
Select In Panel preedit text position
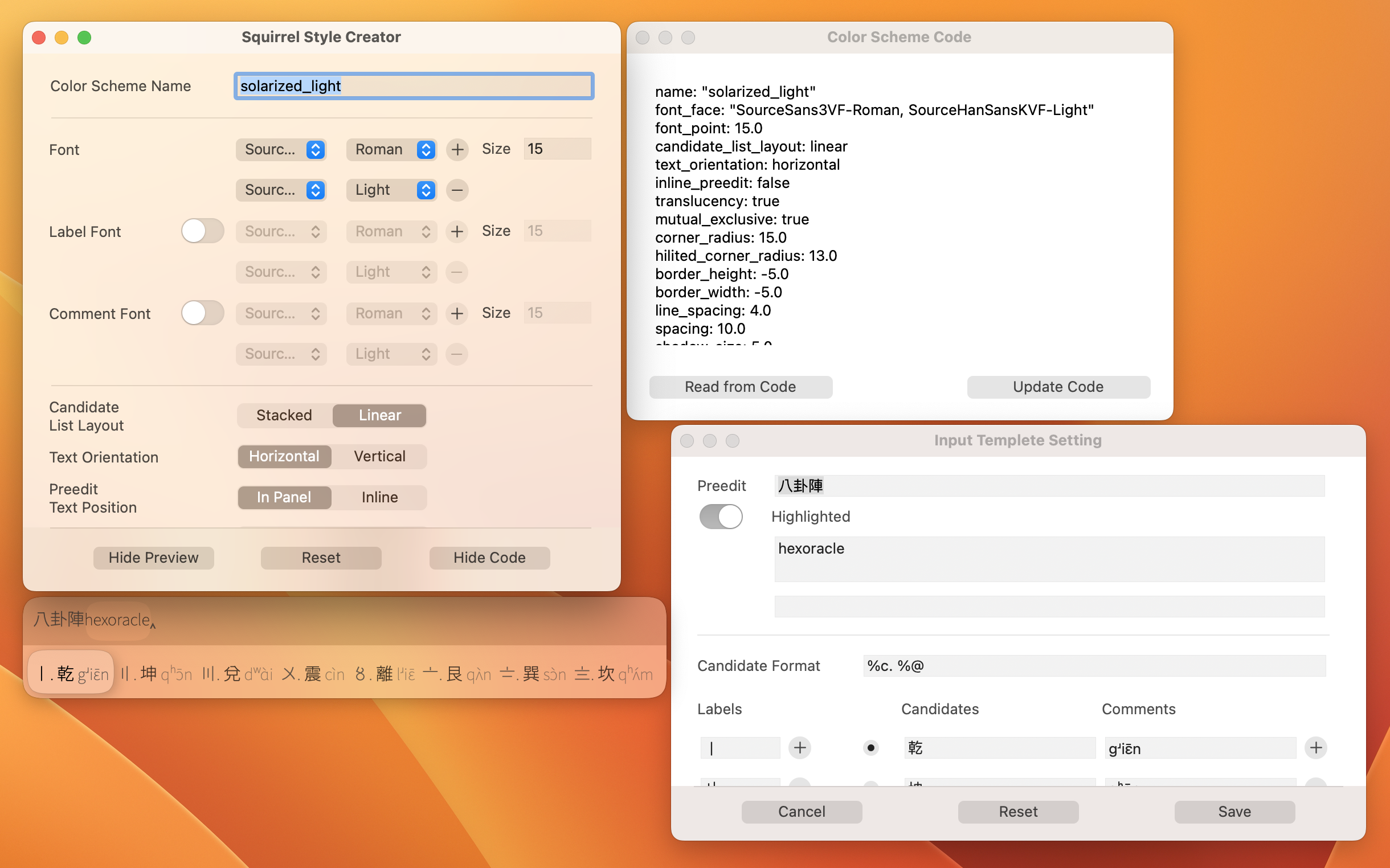[x=283, y=496]
